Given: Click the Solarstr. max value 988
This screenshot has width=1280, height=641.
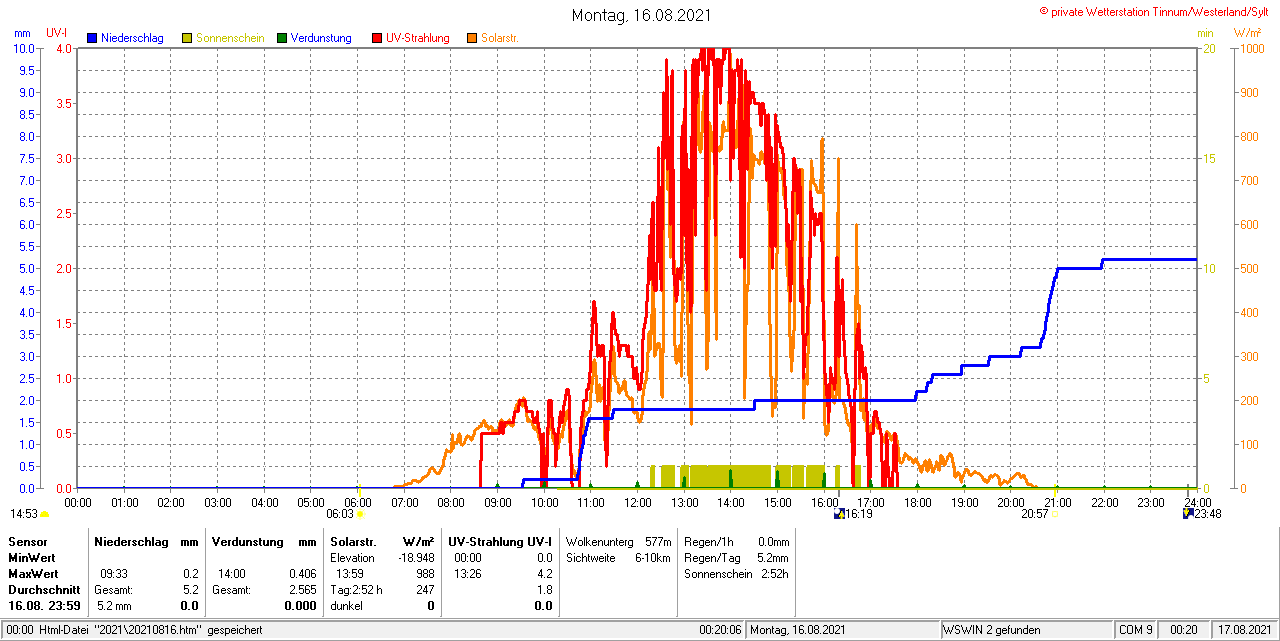Looking at the screenshot, I should click(425, 574).
